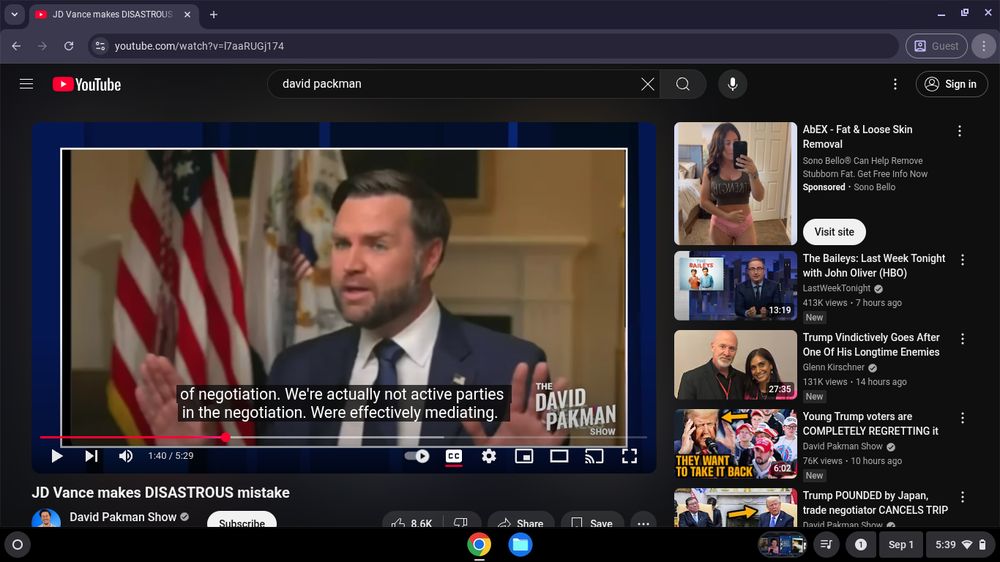The height and width of the screenshot is (562, 1000).
Task: View site information icon in address bar
Action: (100, 46)
